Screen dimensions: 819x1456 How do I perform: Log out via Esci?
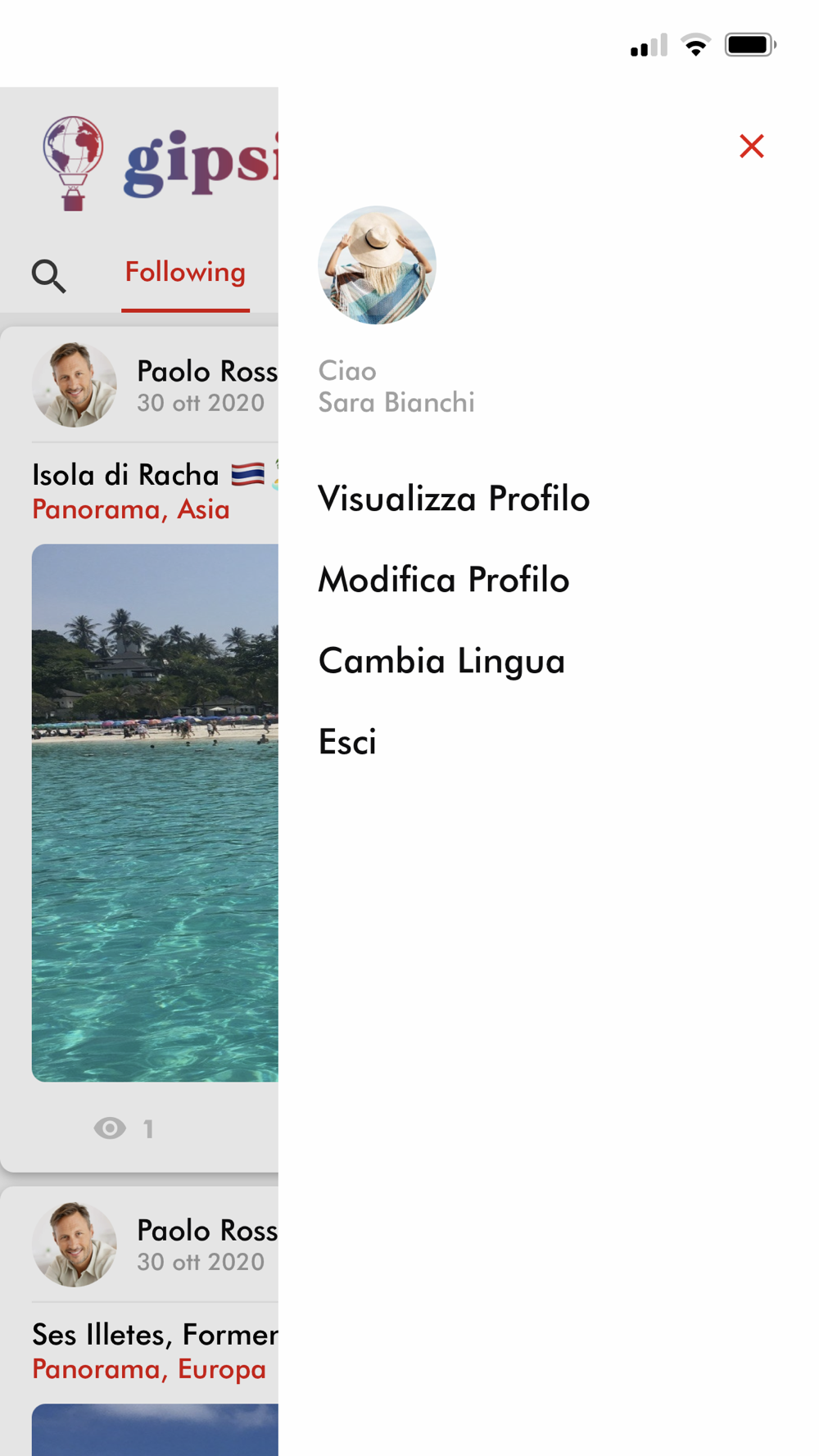click(347, 742)
